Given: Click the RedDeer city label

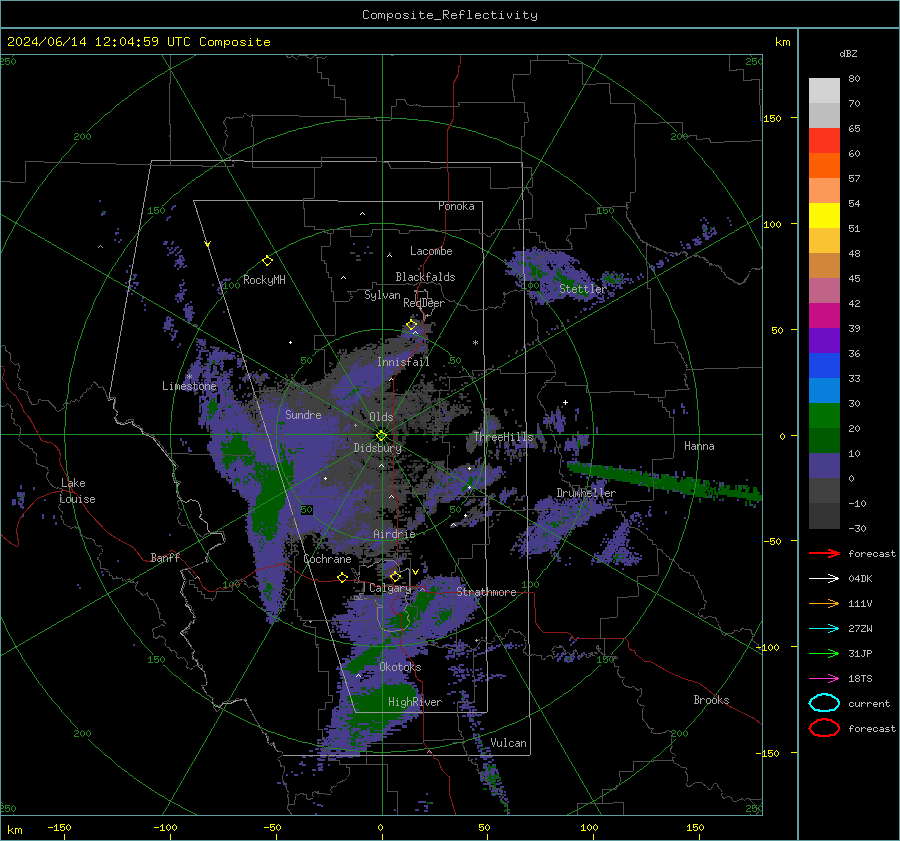Looking at the screenshot, I should click(424, 303).
